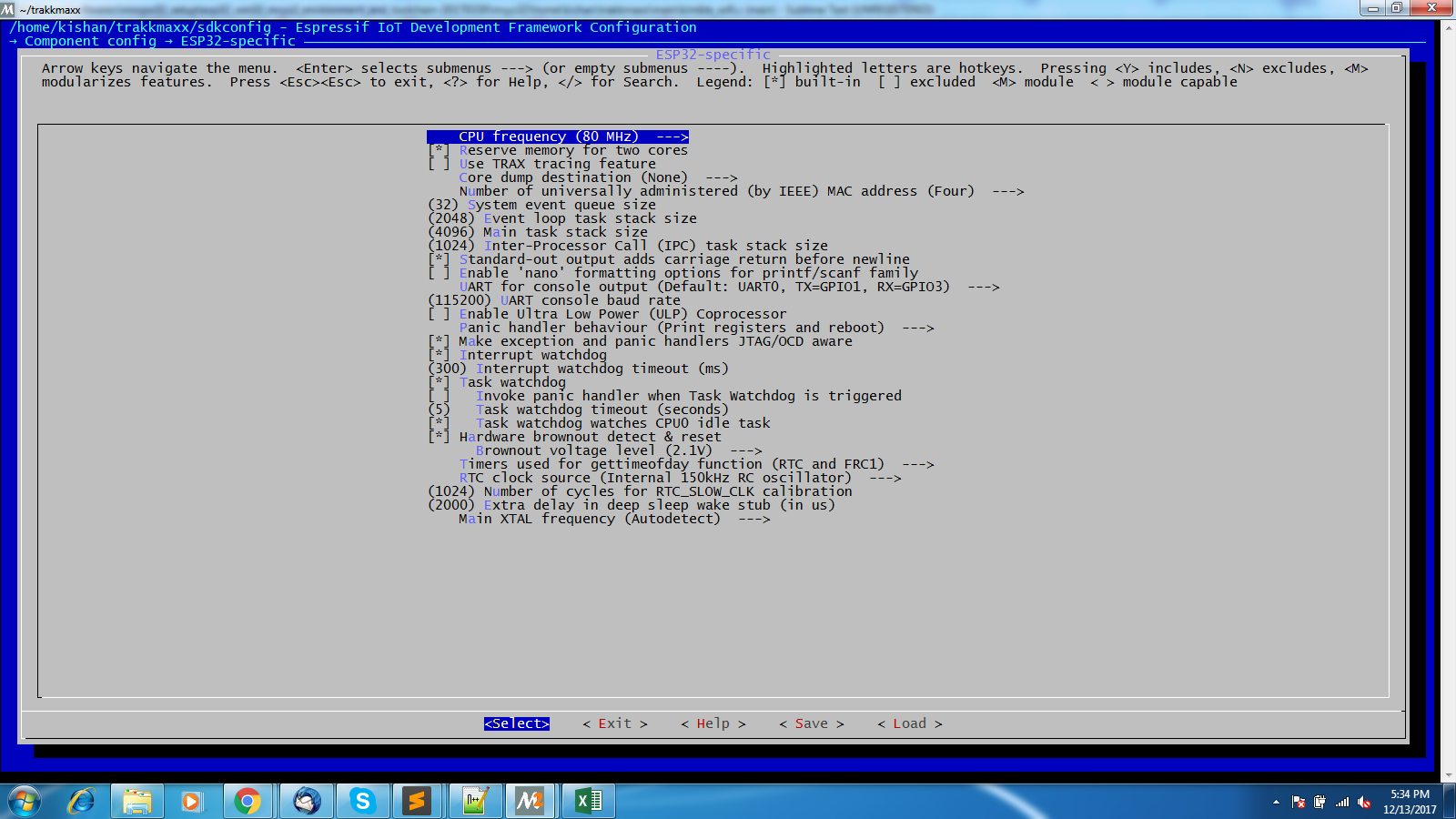This screenshot has height=819, width=1456.
Task: Open universally administered MAC address submenu
Action: click(x=742, y=191)
